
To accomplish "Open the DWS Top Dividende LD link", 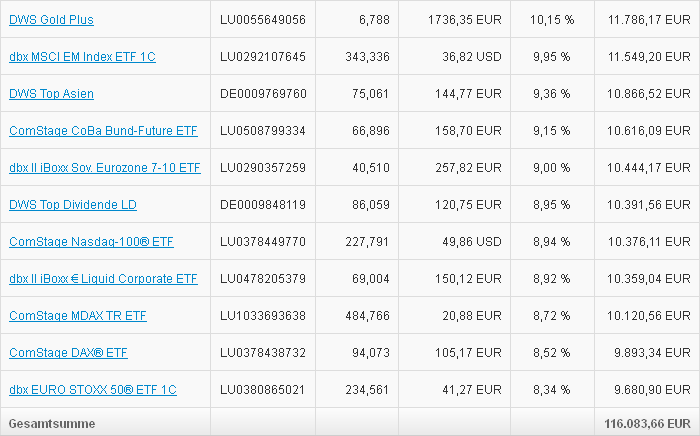I will 73,205.
